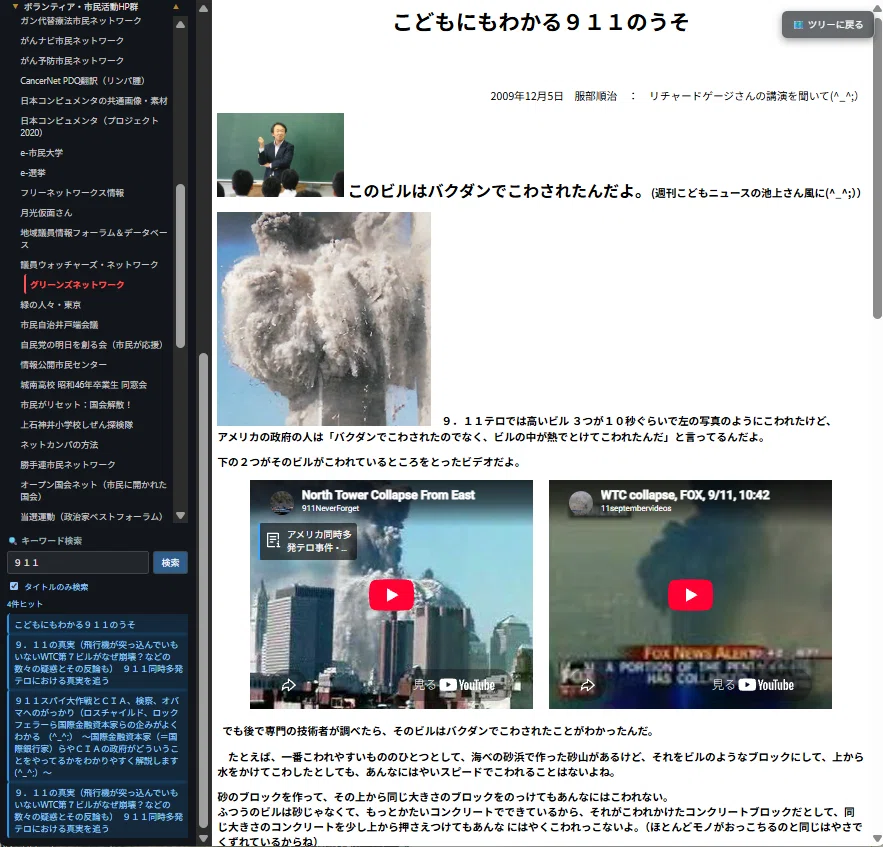This screenshot has width=883, height=847.
Task: Open ガン代替療法市民ネットワーク in sidebar
Action: [81, 21]
